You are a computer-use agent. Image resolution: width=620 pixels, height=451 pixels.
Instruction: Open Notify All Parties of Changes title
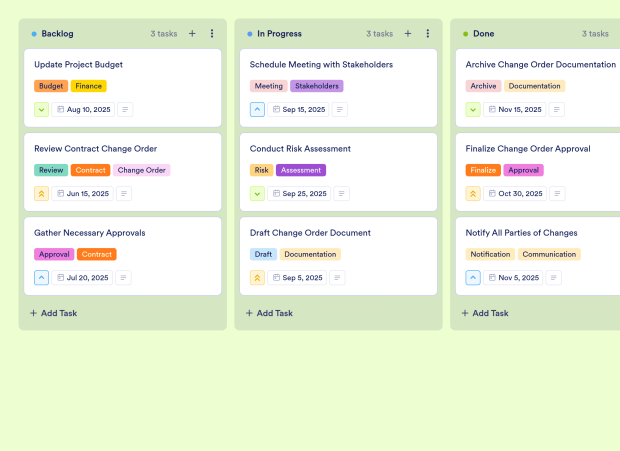point(522,233)
